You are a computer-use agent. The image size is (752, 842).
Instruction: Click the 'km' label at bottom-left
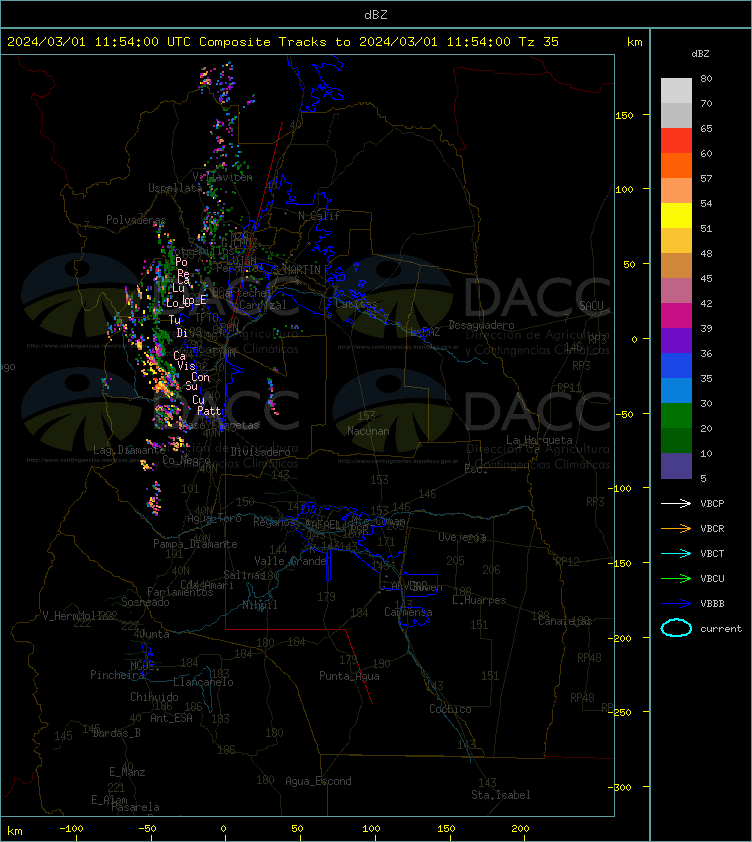(x=15, y=831)
